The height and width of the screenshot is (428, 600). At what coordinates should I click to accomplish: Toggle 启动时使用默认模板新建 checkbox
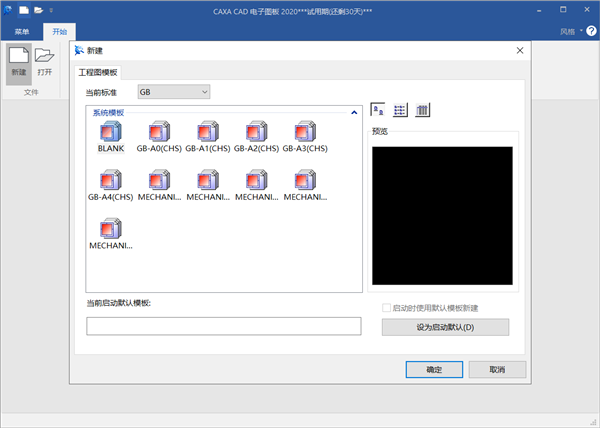(386, 308)
